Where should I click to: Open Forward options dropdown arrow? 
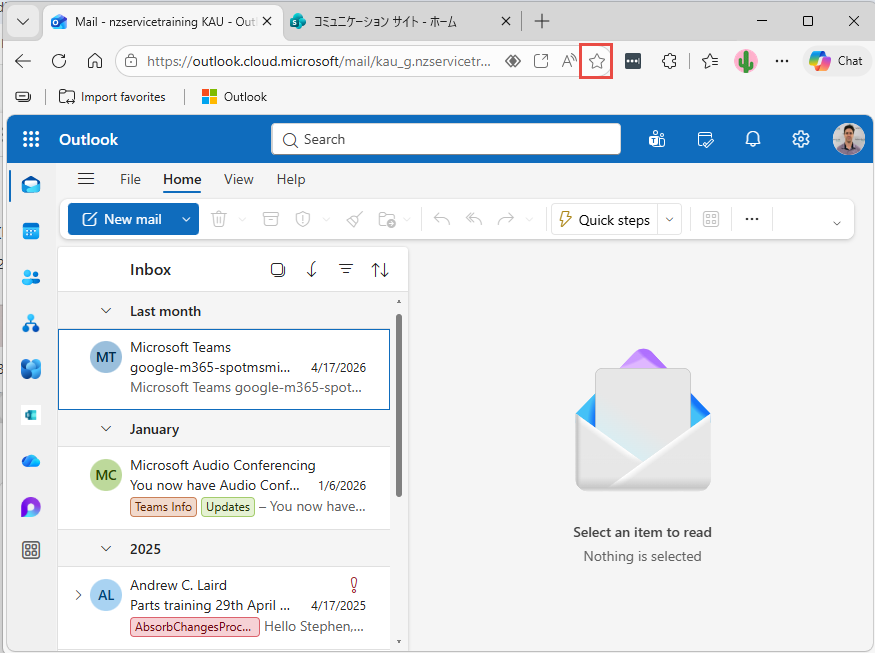tap(530, 219)
